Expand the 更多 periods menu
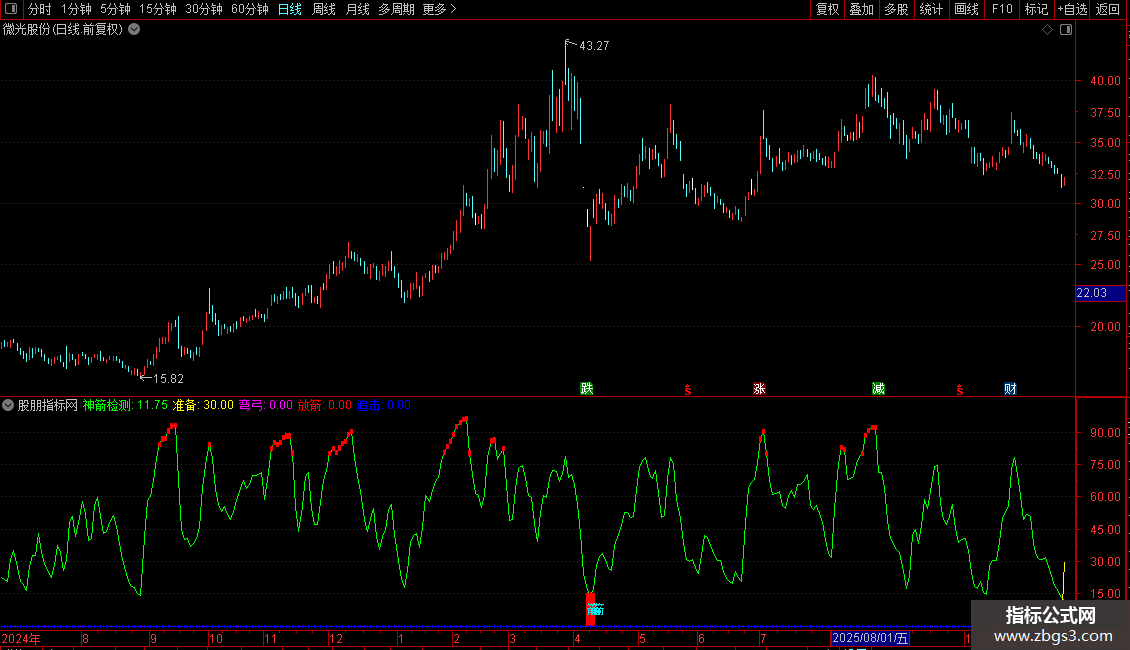Screen dimensions: 1130x650 coord(440,9)
